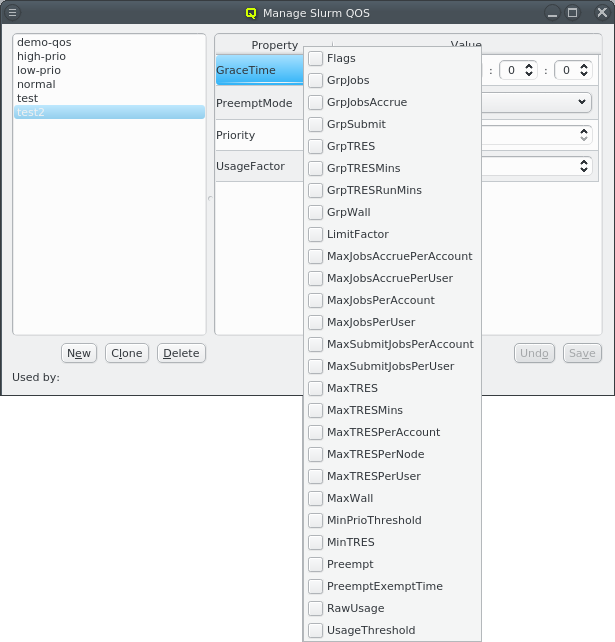The width and height of the screenshot is (615, 642).
Task: Check the GrpWall option
Action: 315,212
